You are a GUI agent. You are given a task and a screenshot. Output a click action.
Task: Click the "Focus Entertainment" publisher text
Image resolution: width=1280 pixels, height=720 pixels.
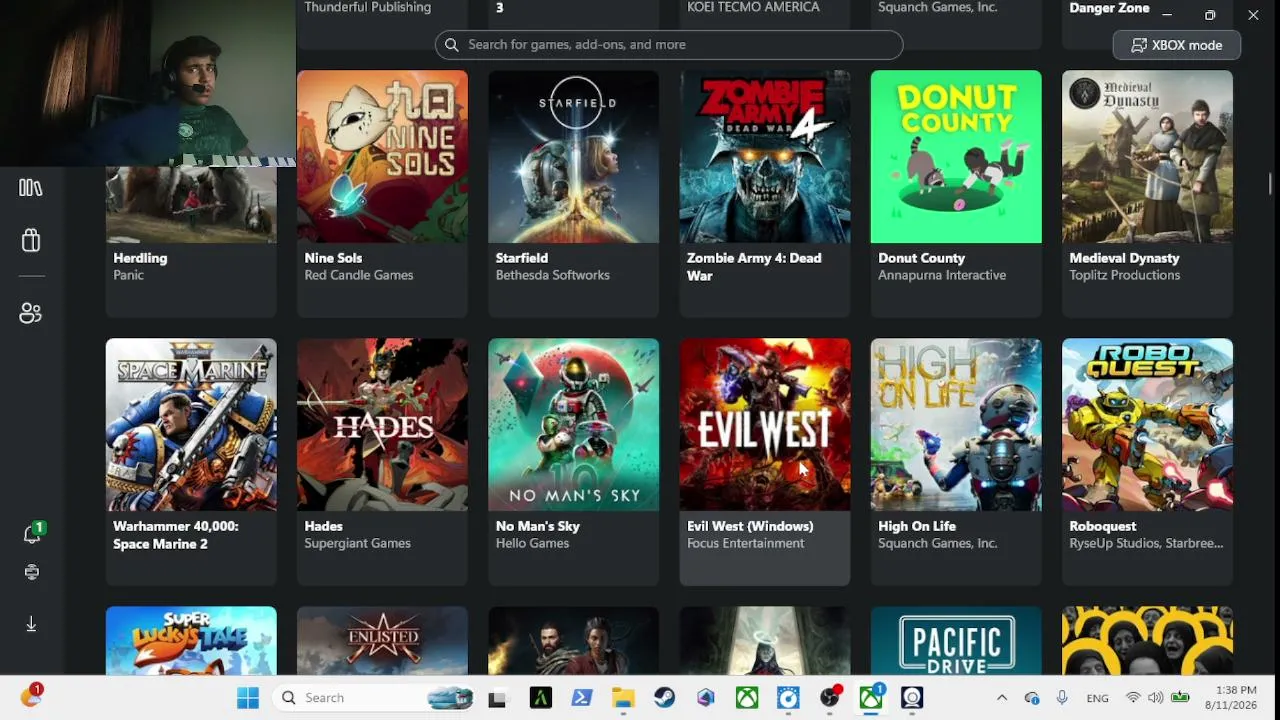tap(745, 543)
